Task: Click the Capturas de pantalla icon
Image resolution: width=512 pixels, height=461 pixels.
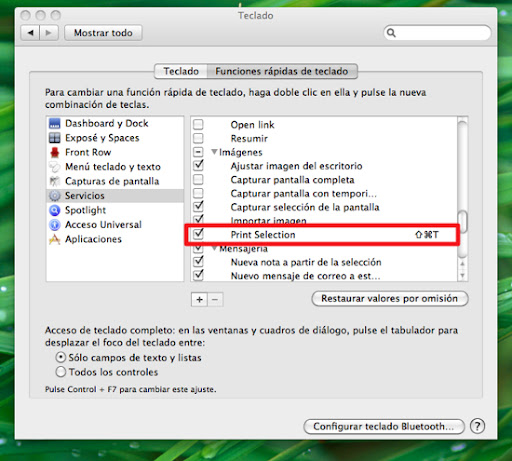Action: [x=55, y=181]
